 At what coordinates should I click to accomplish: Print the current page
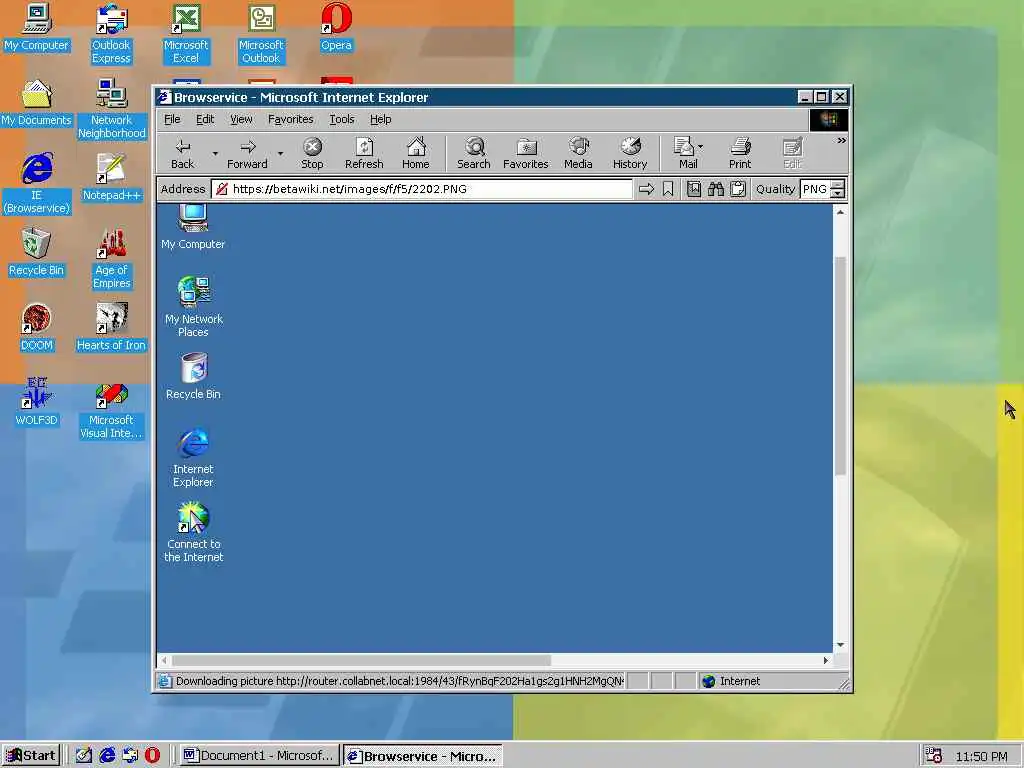coord(740,153)
